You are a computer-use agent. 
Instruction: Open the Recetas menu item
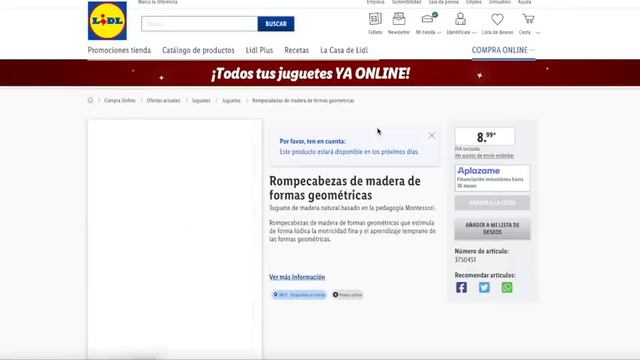[297, 50]
